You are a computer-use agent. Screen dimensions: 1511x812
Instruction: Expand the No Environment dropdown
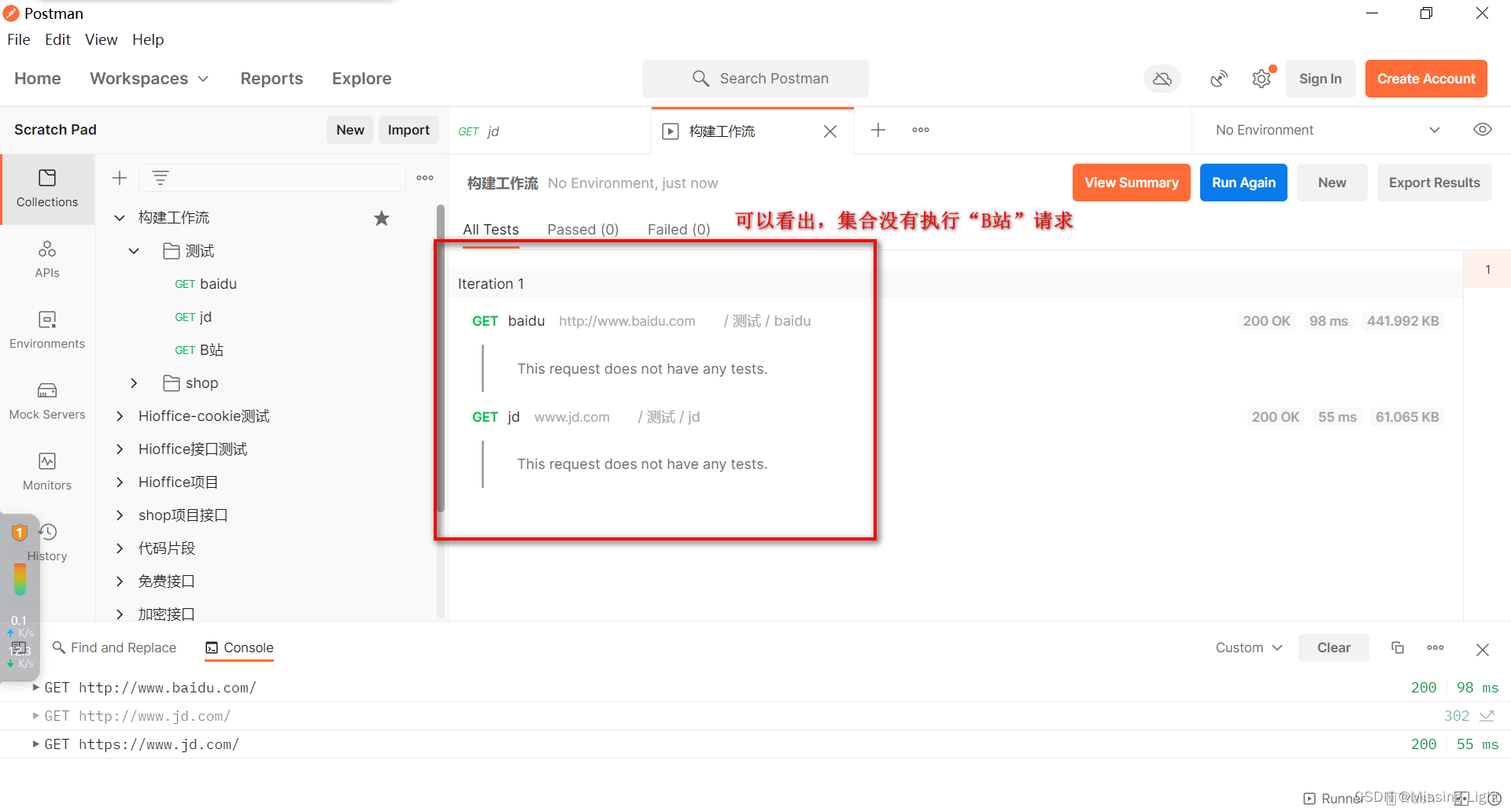pos(1435,129)
